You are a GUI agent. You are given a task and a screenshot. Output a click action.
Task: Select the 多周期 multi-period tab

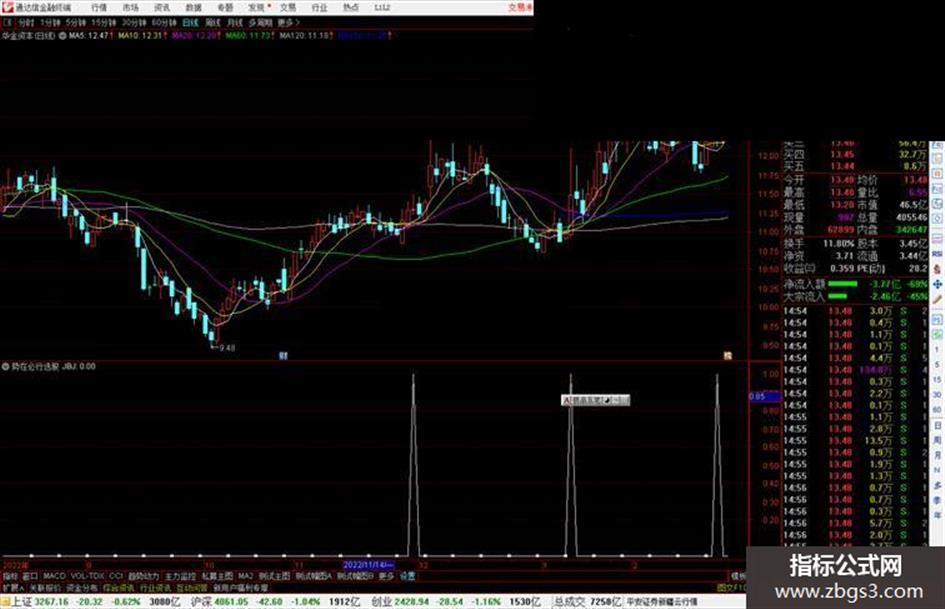(260, 23)
